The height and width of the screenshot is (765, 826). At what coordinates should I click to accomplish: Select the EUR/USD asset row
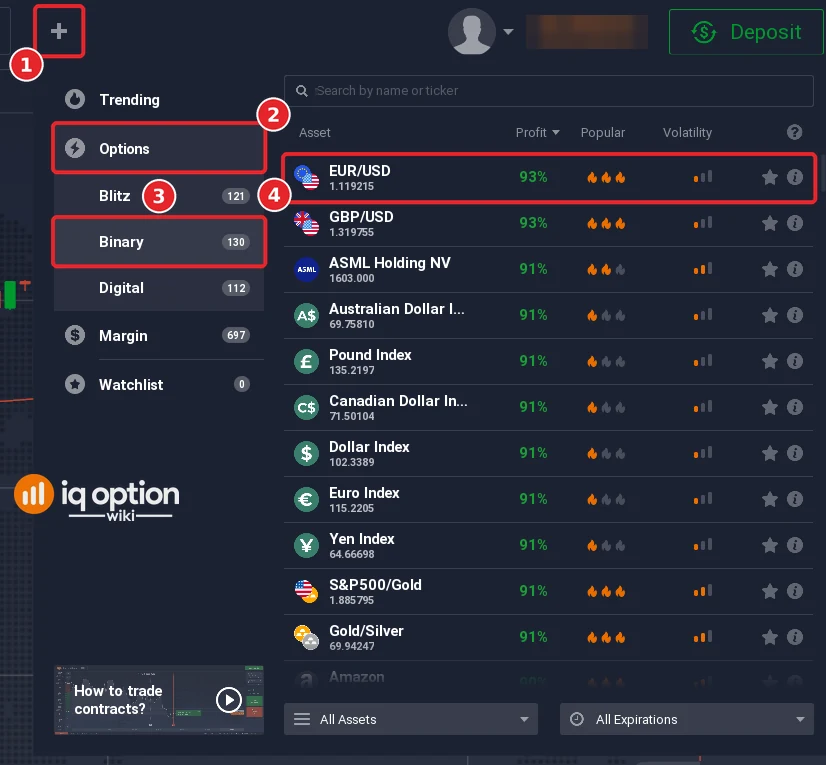pyautogui.click(x=548, y=178)
